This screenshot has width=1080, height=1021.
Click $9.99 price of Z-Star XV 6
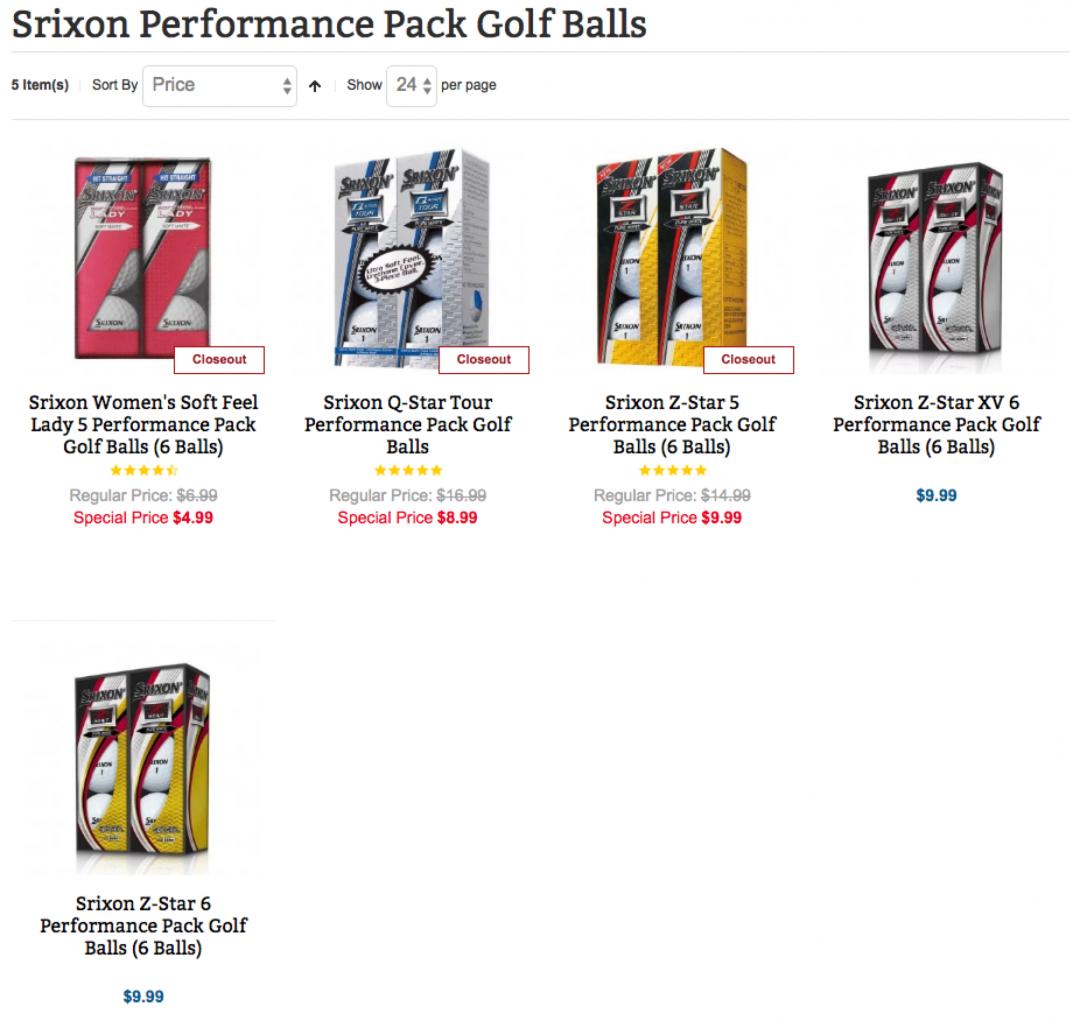[936, 495]
